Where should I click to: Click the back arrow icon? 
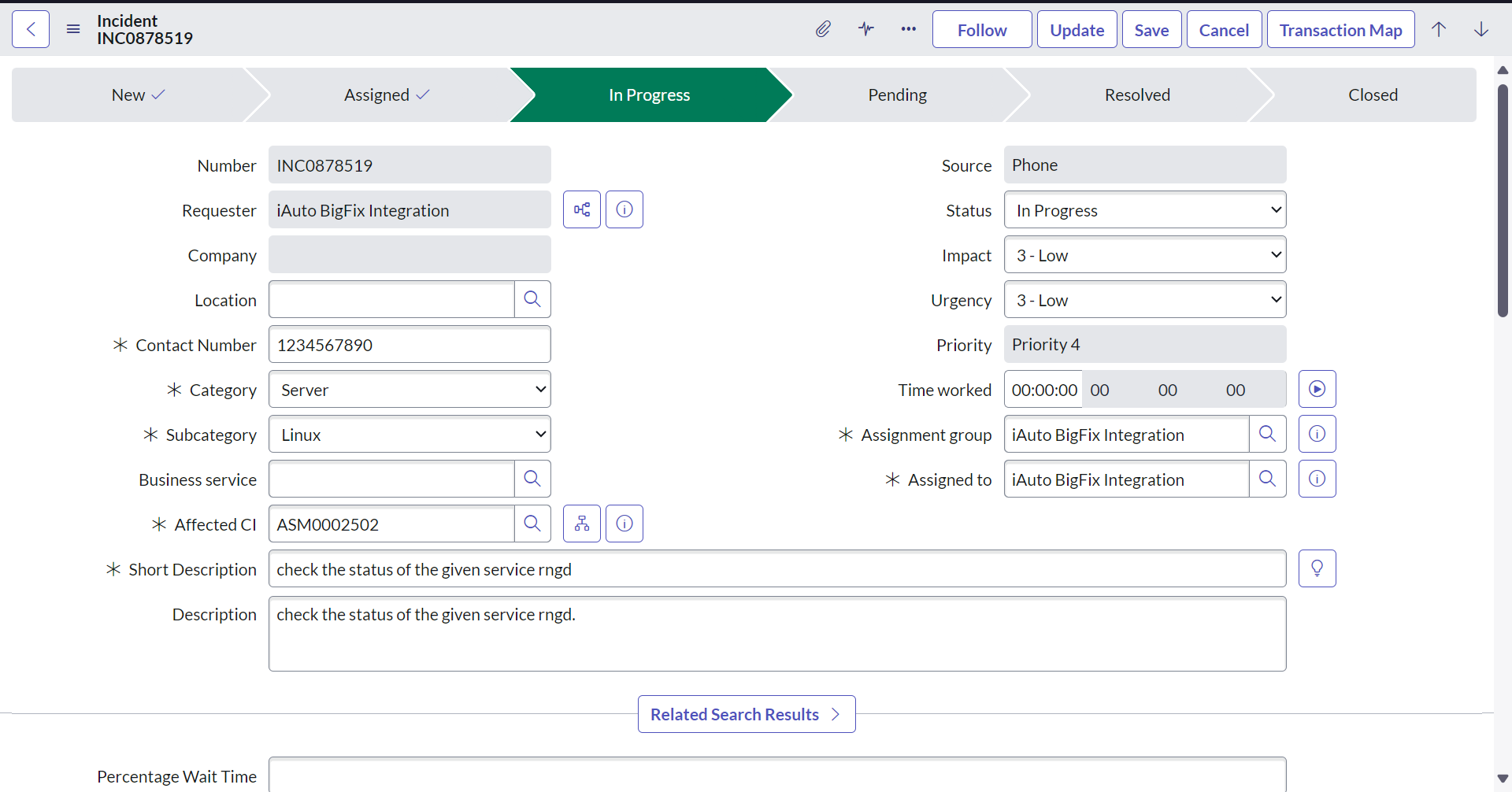(31, 30)
